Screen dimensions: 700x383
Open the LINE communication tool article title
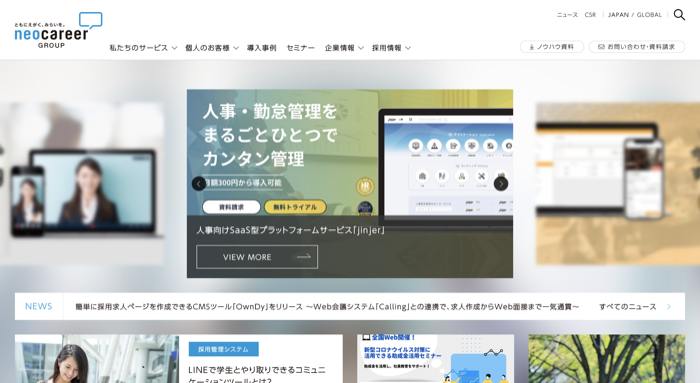click(x=257, y=375)
